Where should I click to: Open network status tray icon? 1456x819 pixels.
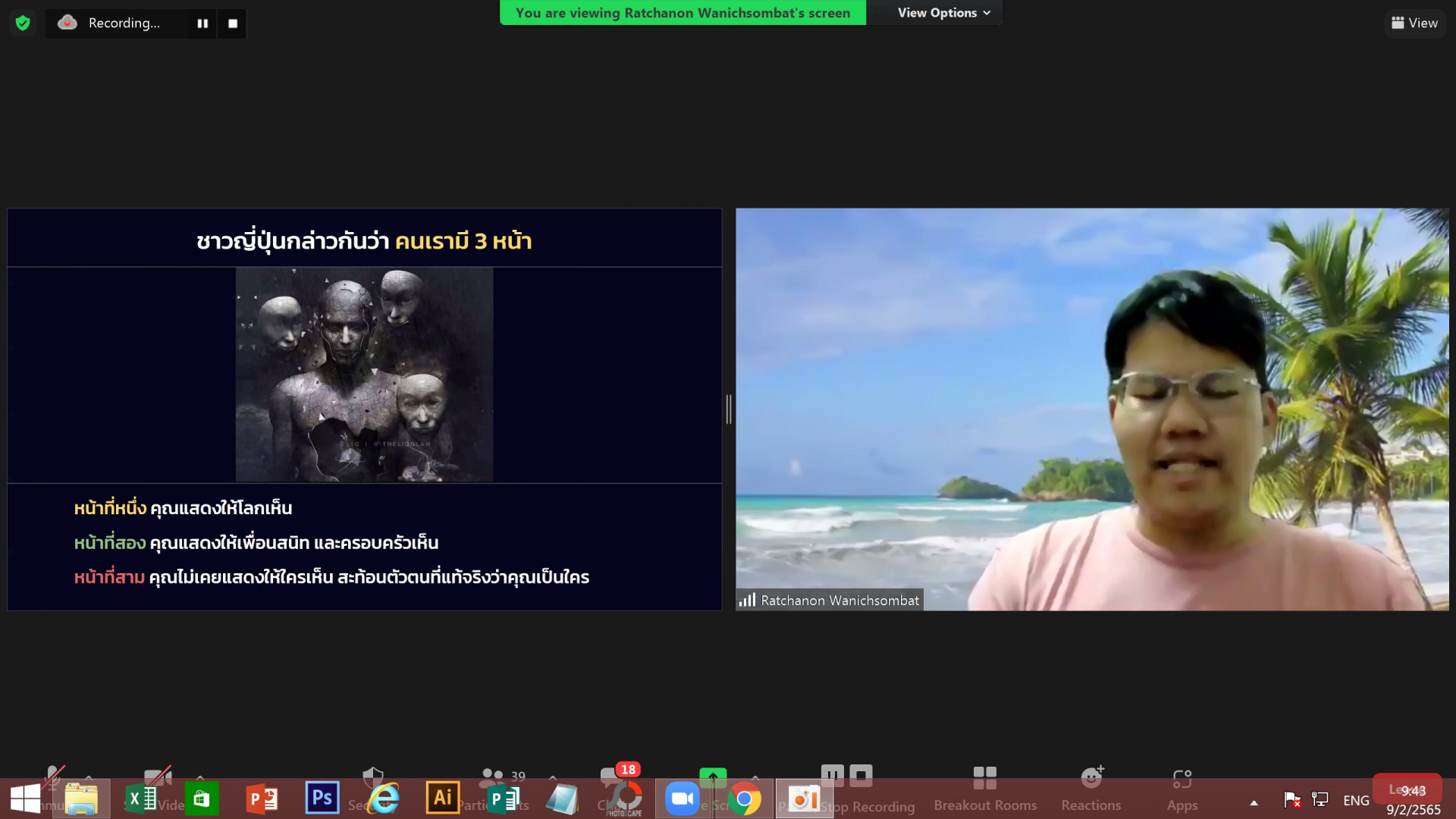tap(1320, 799)
